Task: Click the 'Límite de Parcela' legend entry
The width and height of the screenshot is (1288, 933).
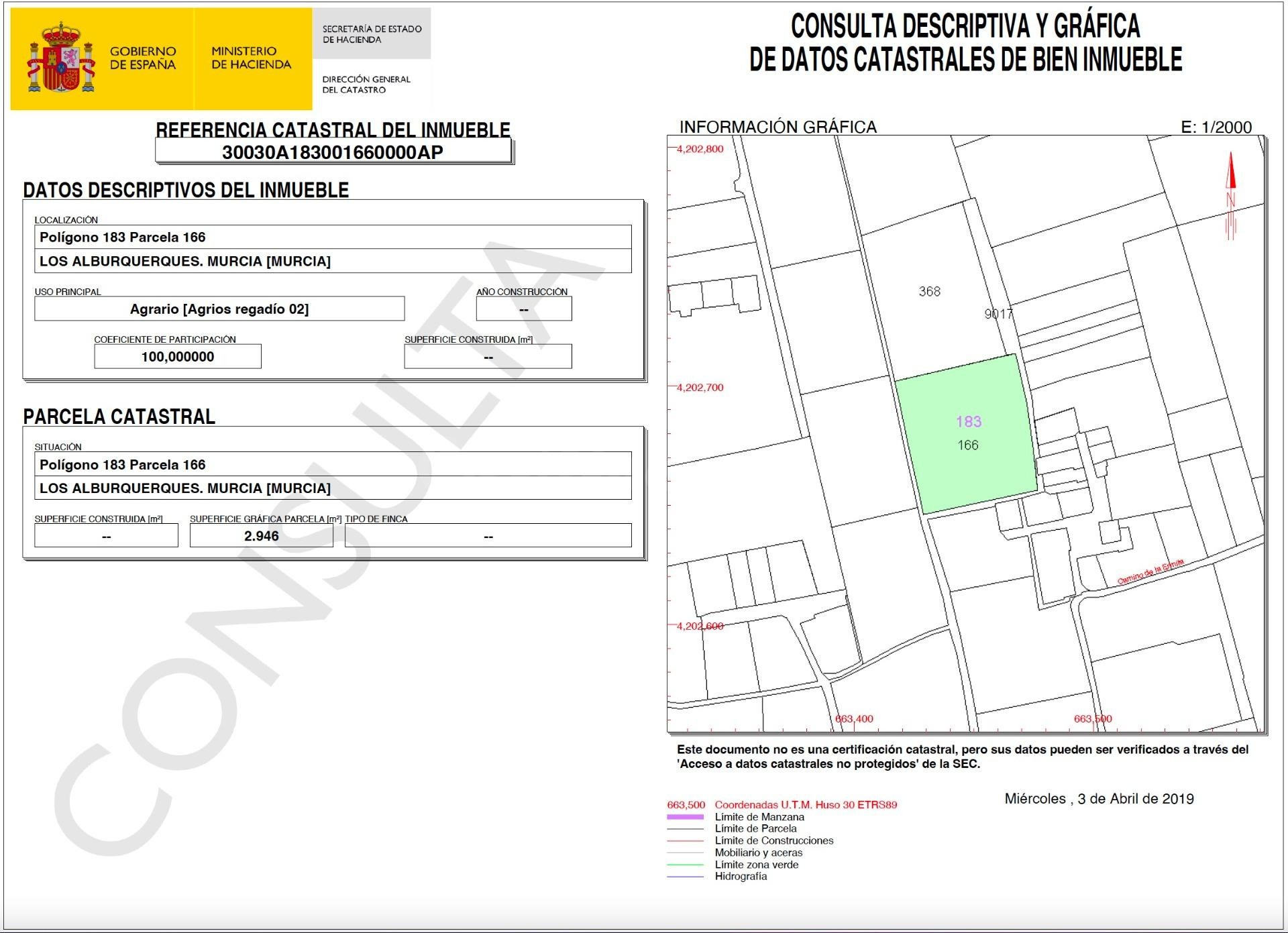Action: pos(755,828)
